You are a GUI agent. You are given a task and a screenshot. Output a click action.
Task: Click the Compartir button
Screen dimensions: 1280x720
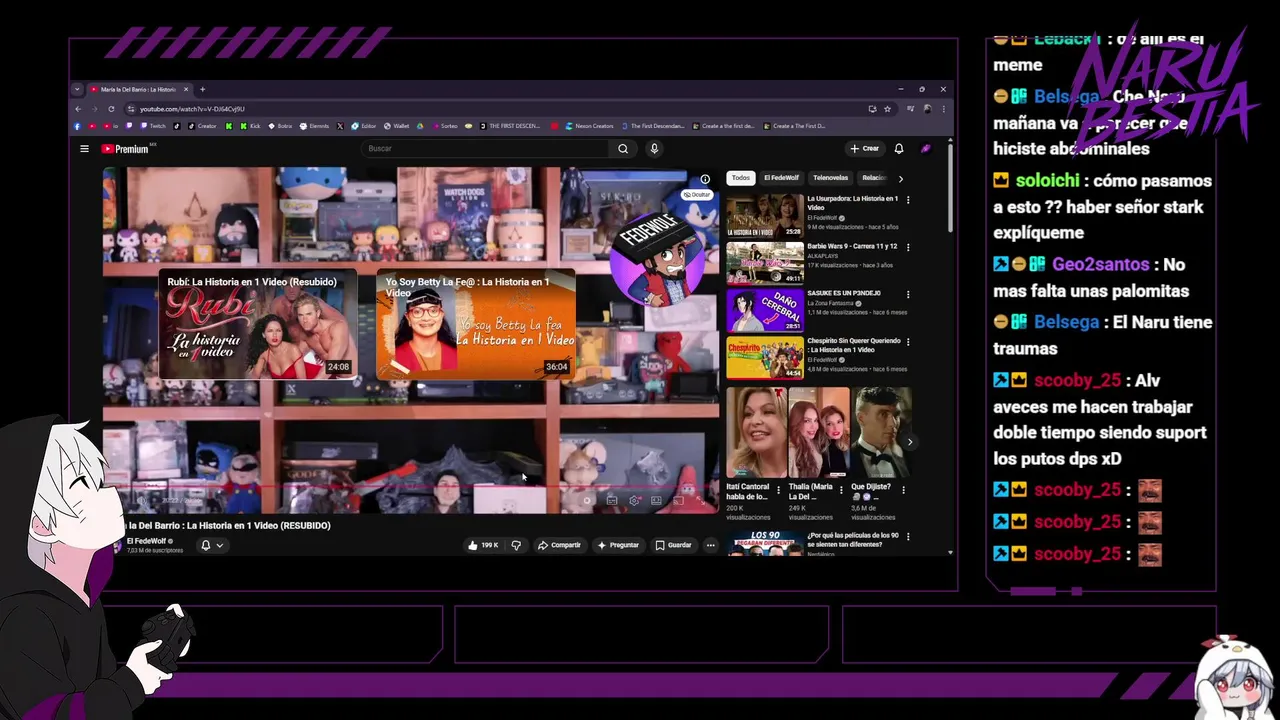[559, 545]
